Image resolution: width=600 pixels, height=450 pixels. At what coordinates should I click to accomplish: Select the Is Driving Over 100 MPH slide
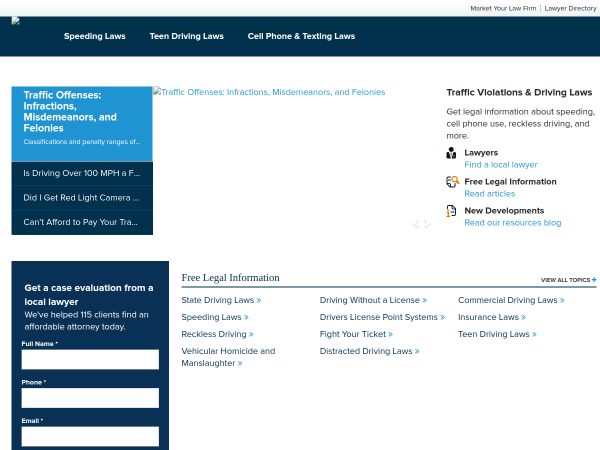(x=82, y=173)
